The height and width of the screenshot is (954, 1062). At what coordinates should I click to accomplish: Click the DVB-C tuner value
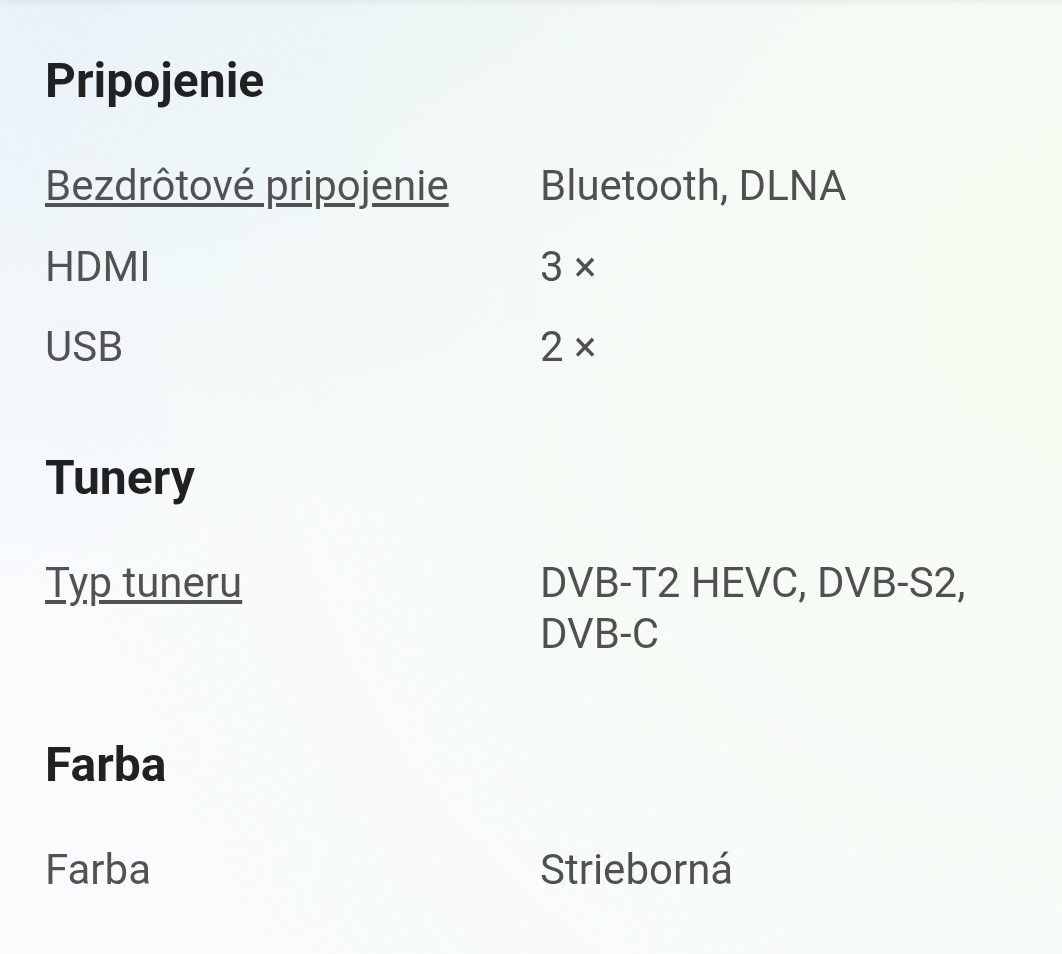pos(599,634)
